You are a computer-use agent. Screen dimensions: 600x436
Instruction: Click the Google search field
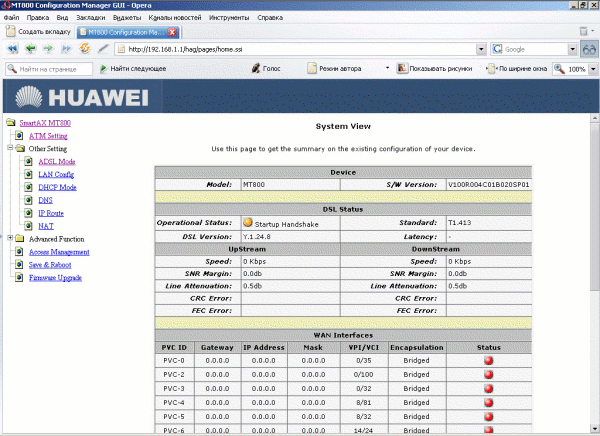click(x=529, y=49)
